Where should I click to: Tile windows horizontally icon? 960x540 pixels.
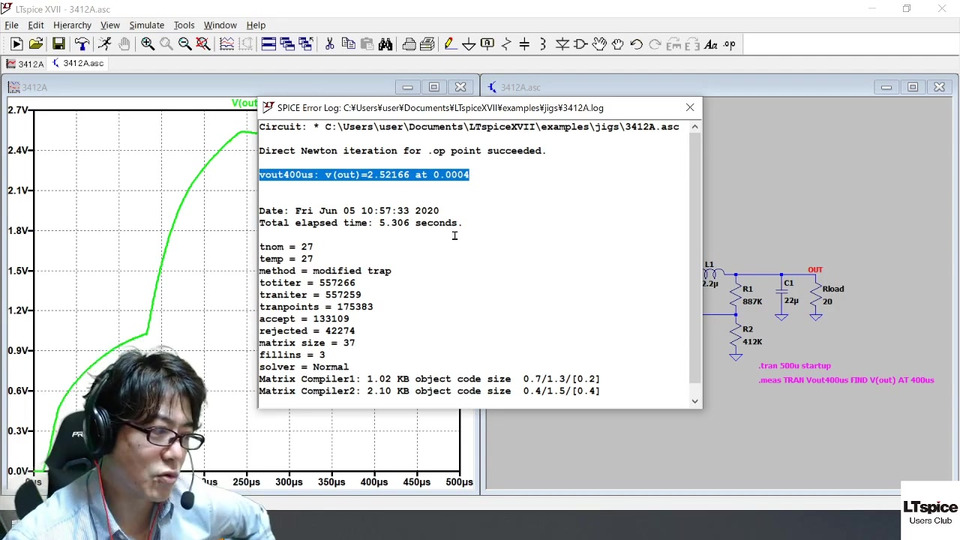point(268,44)
